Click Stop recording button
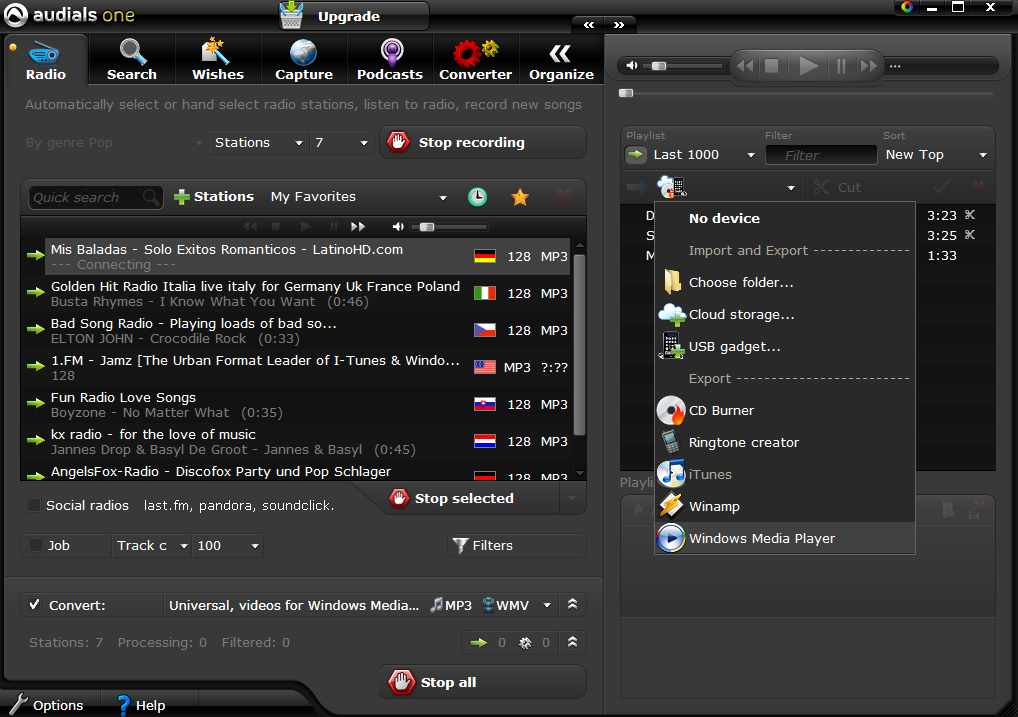The height and width of the screenshot is (717, 1018). click(x=483, y=142)
